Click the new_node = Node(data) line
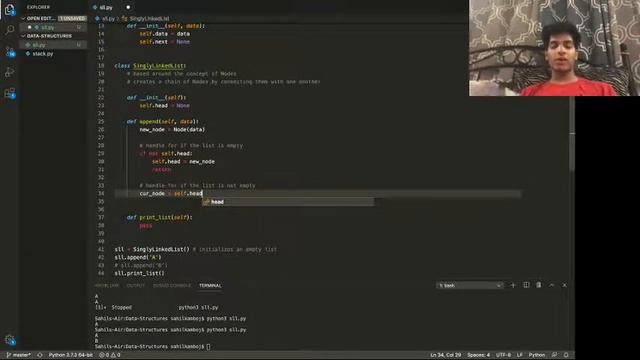This screenshot has width=640, height=360. point(172,130)
